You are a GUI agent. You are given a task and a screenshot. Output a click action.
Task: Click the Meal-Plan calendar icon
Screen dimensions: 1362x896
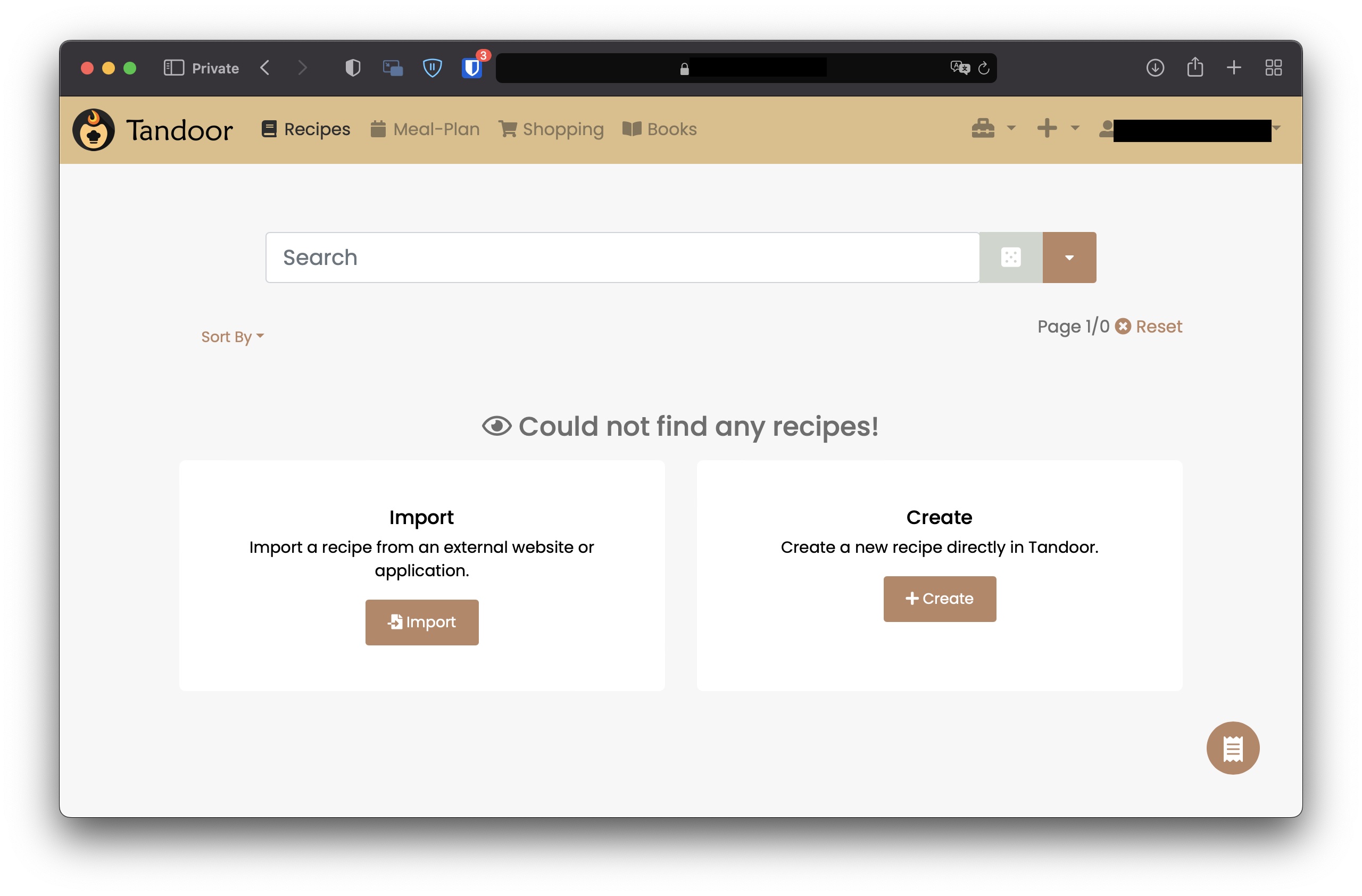[378, 128]
